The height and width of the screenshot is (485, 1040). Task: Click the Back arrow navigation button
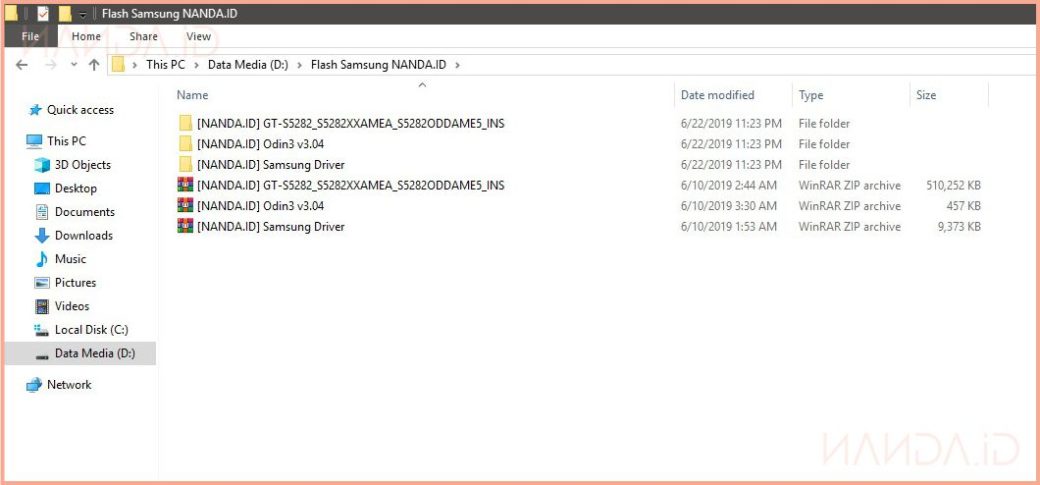[23, 65]
